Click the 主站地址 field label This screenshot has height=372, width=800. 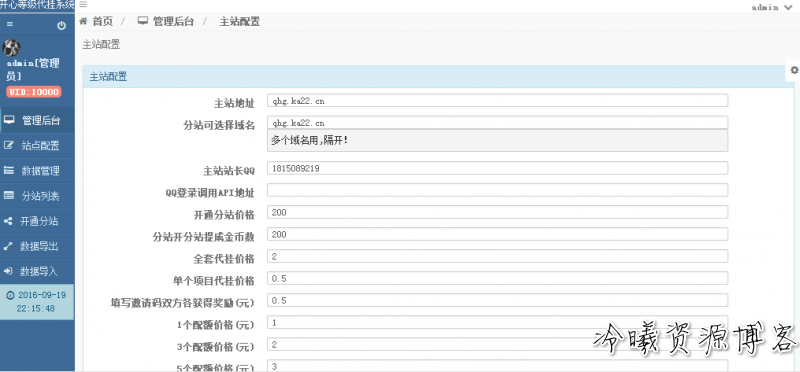[234, 103]
